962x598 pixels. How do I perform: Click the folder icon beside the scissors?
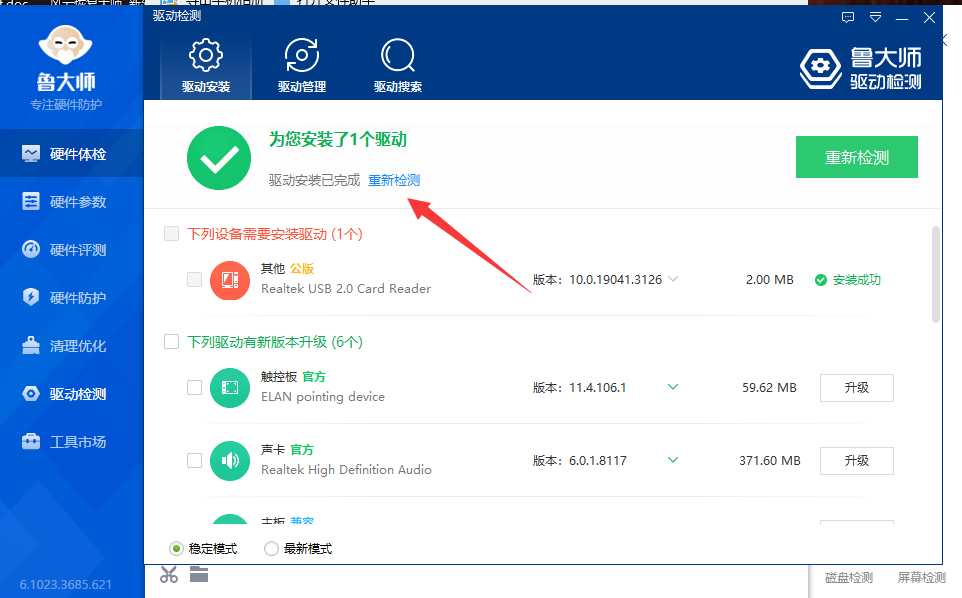click(198, 574)
